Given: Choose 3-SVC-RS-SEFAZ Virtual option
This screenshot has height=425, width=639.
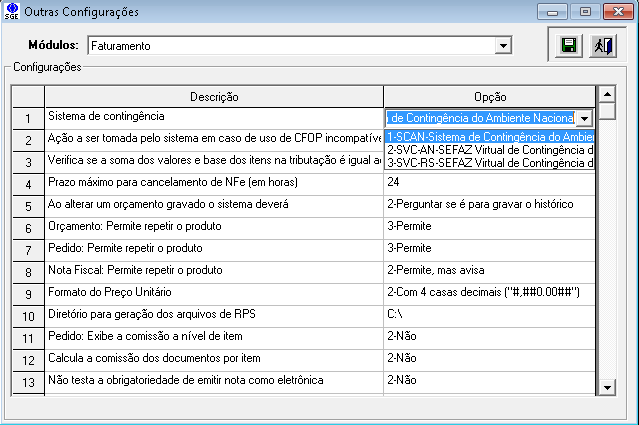Looking at the screenshot, I should 490,162.
